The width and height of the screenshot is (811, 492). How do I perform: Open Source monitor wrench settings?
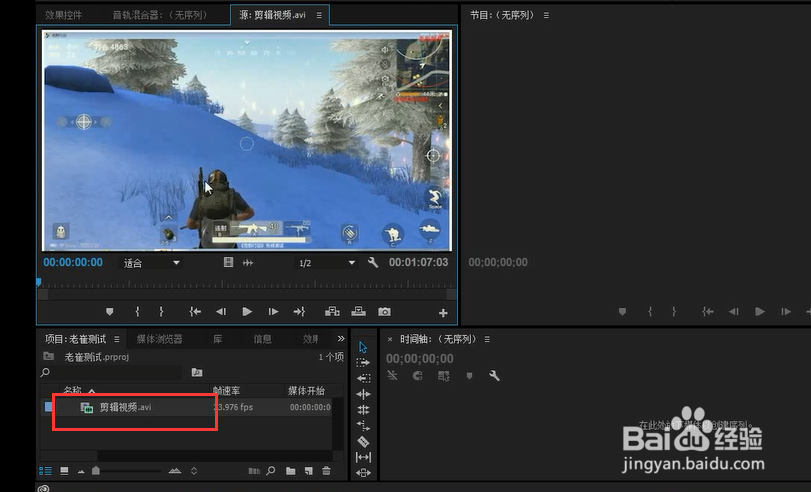[x=373, y=262]
